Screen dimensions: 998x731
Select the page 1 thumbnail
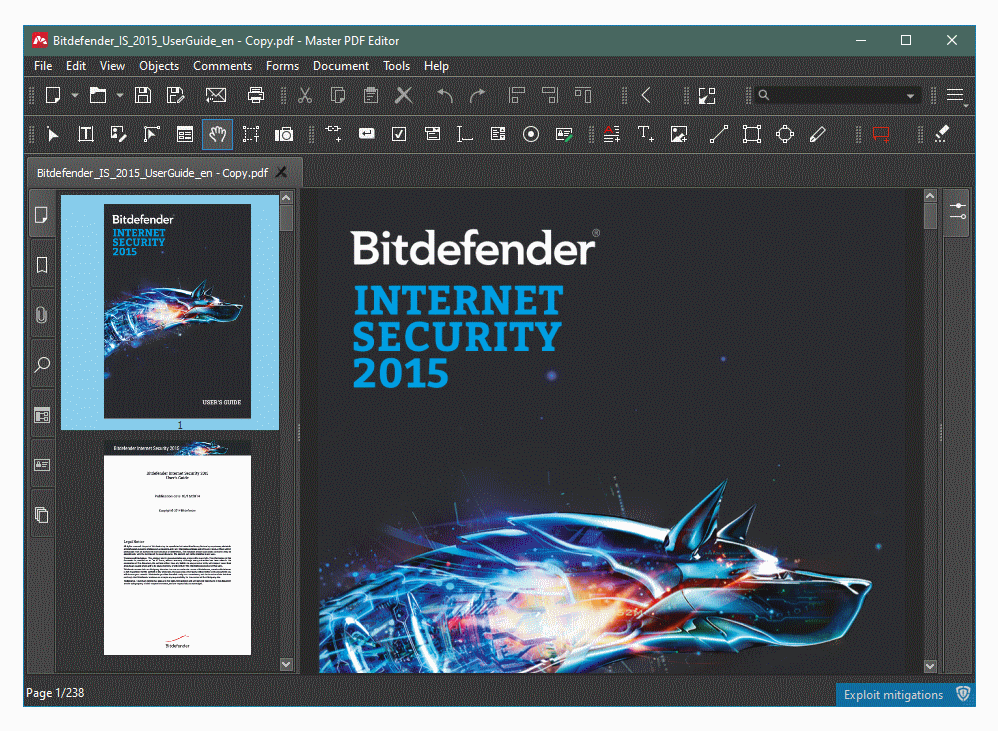pyautogui.click(x=178, y=311)
